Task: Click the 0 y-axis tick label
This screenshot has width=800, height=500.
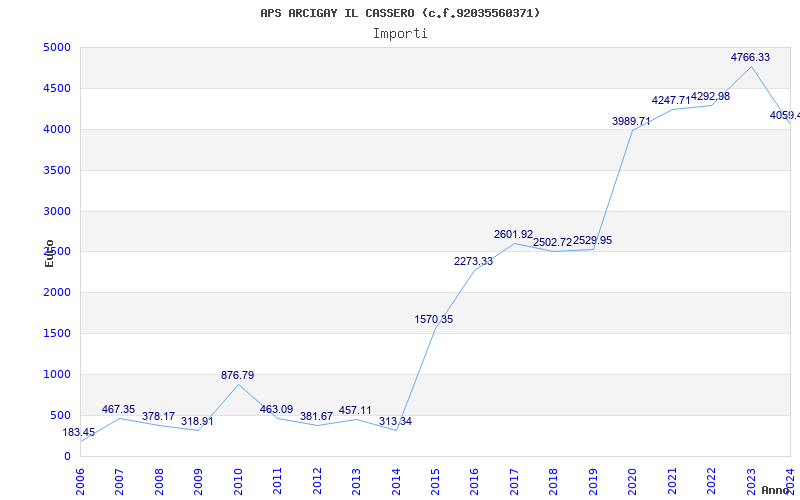Action: tap(67, 457)
